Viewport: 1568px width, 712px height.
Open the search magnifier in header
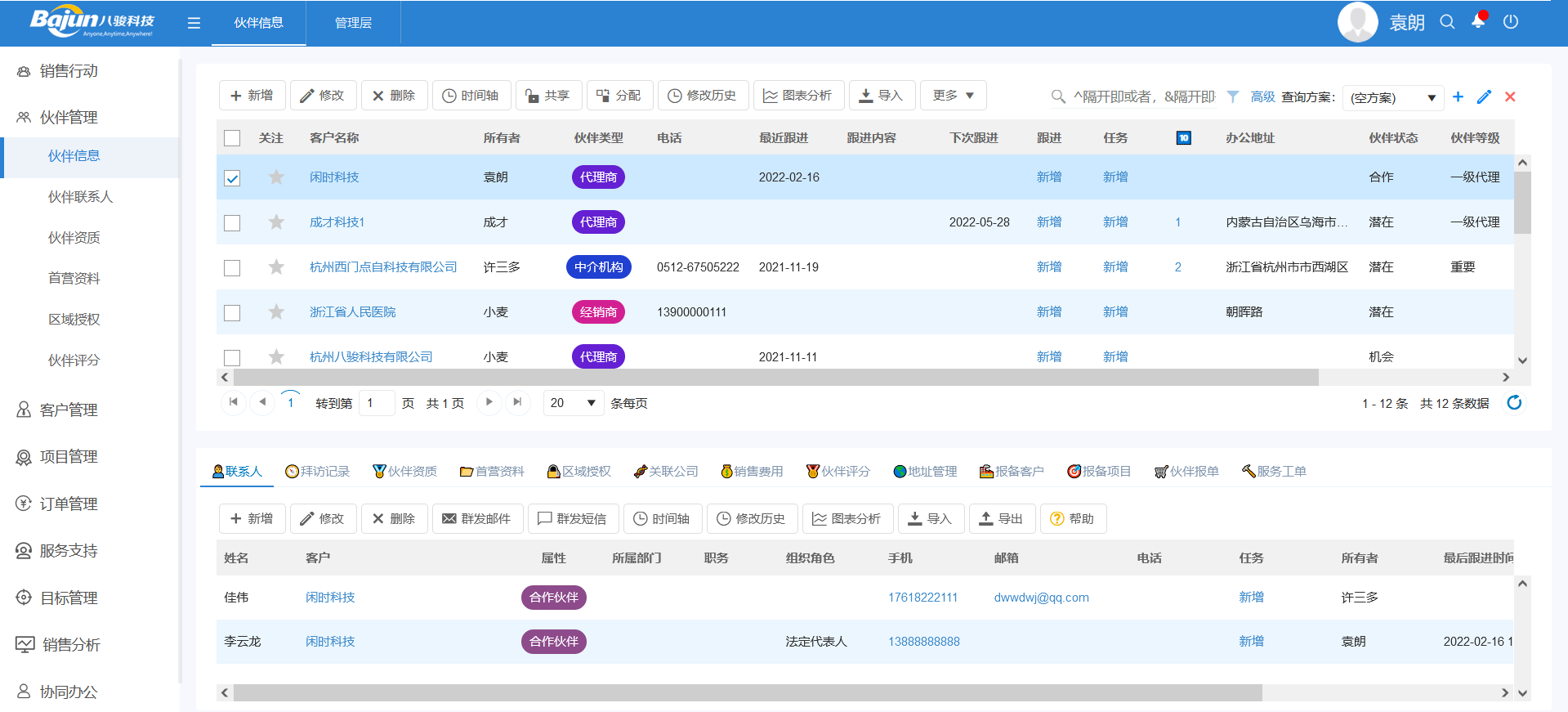[1447, 22]
